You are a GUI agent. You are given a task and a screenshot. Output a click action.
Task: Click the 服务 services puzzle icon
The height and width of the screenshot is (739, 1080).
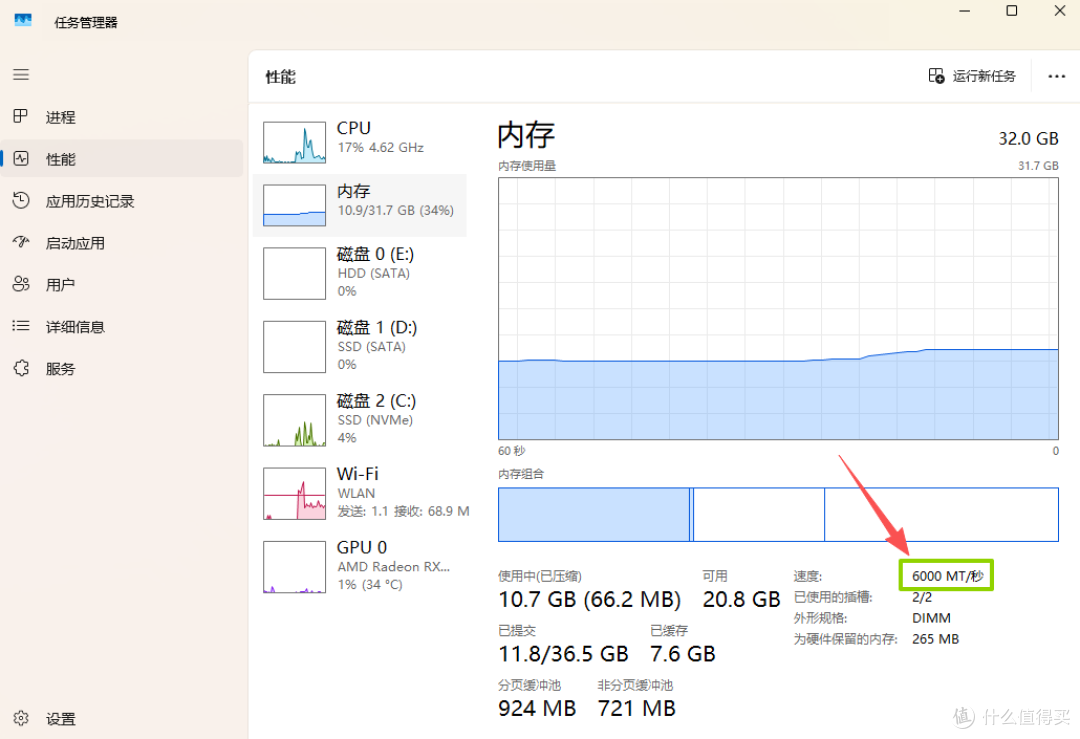(x=21, y=368)
